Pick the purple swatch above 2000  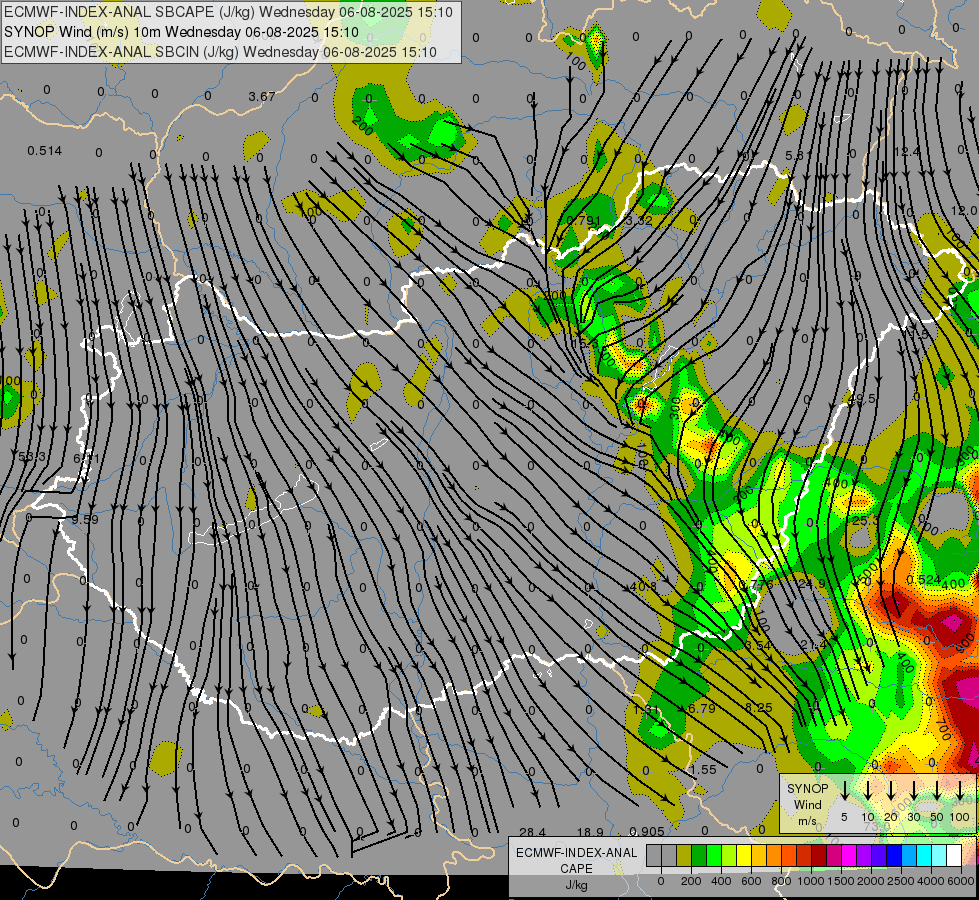(864, 855)
